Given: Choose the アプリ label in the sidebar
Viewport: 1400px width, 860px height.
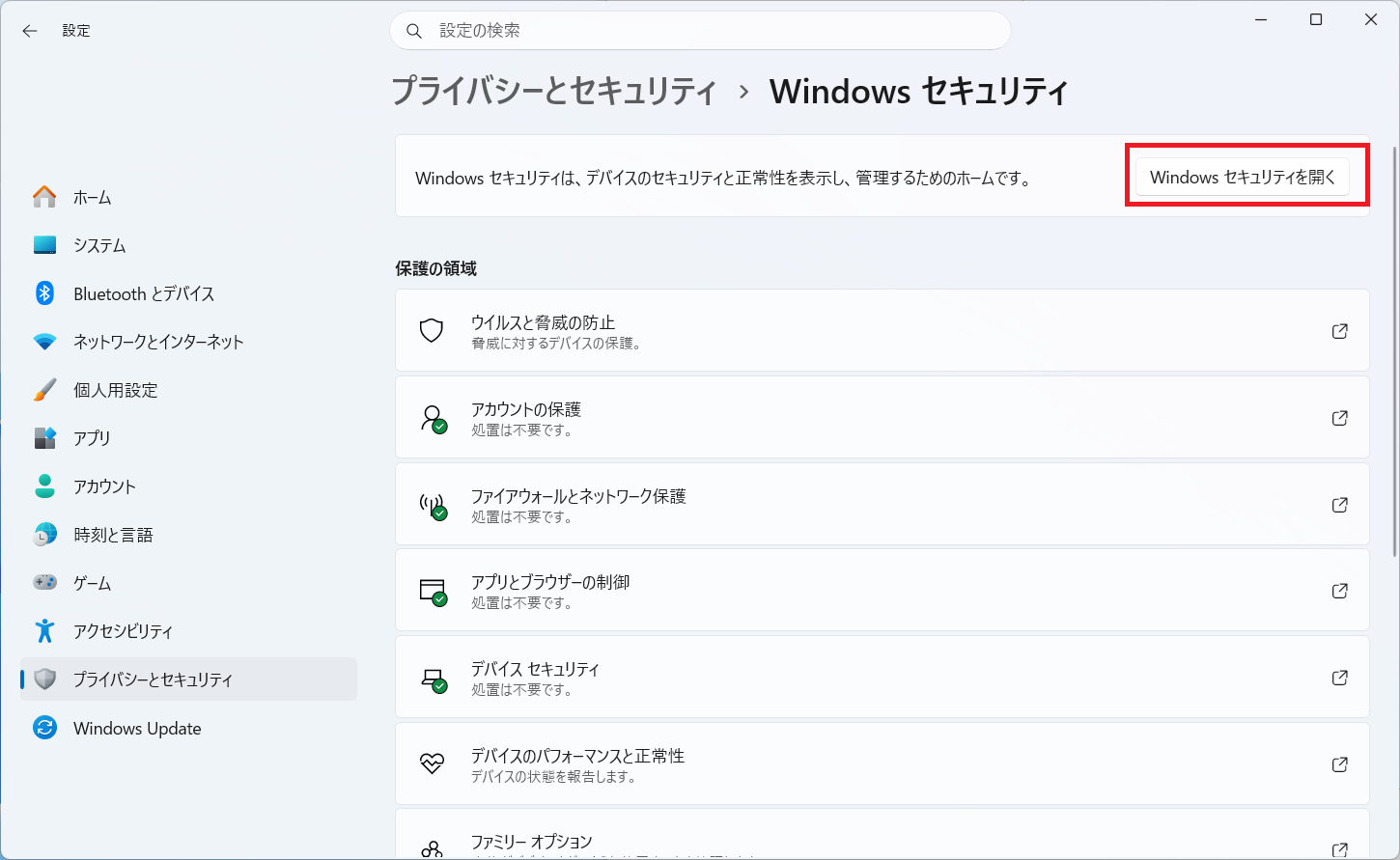Looking at the screenshot, I should coord(92,438).
